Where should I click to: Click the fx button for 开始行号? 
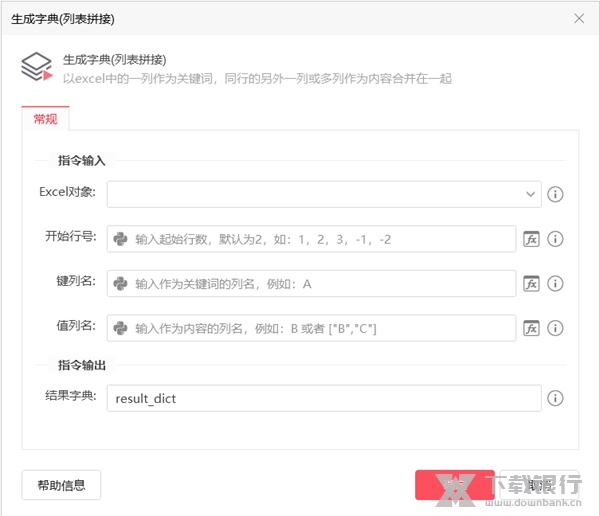(532, 239)
